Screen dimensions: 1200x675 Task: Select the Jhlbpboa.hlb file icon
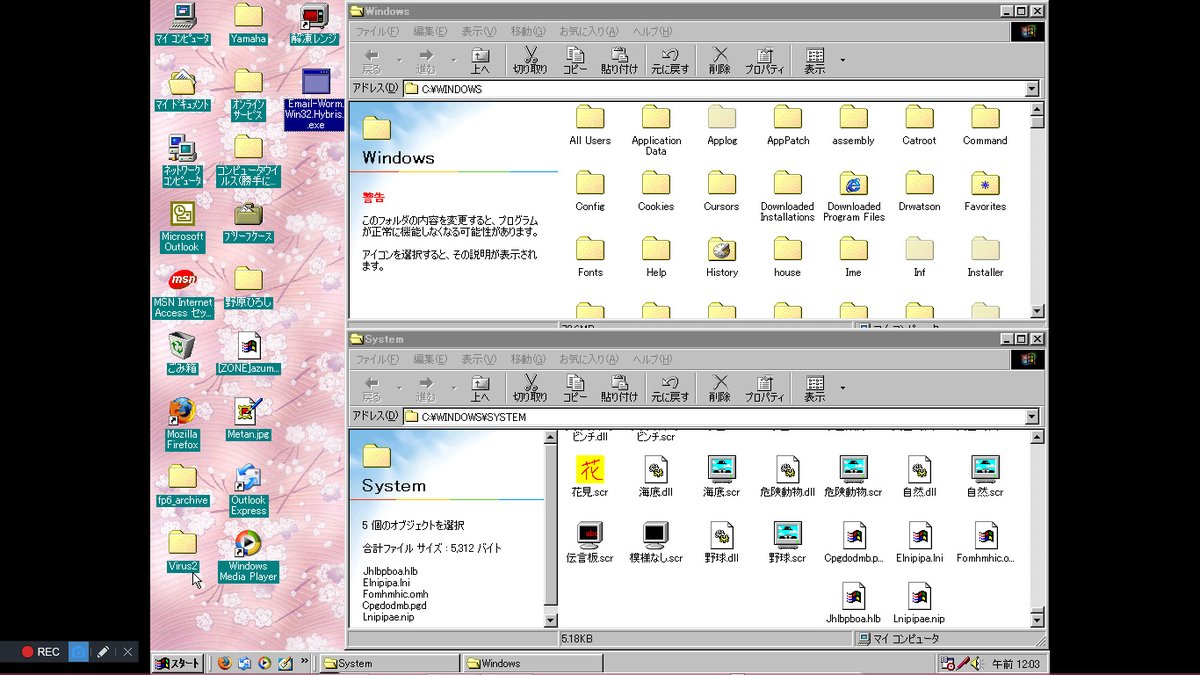pyautogui.click(x=853, y=602)
